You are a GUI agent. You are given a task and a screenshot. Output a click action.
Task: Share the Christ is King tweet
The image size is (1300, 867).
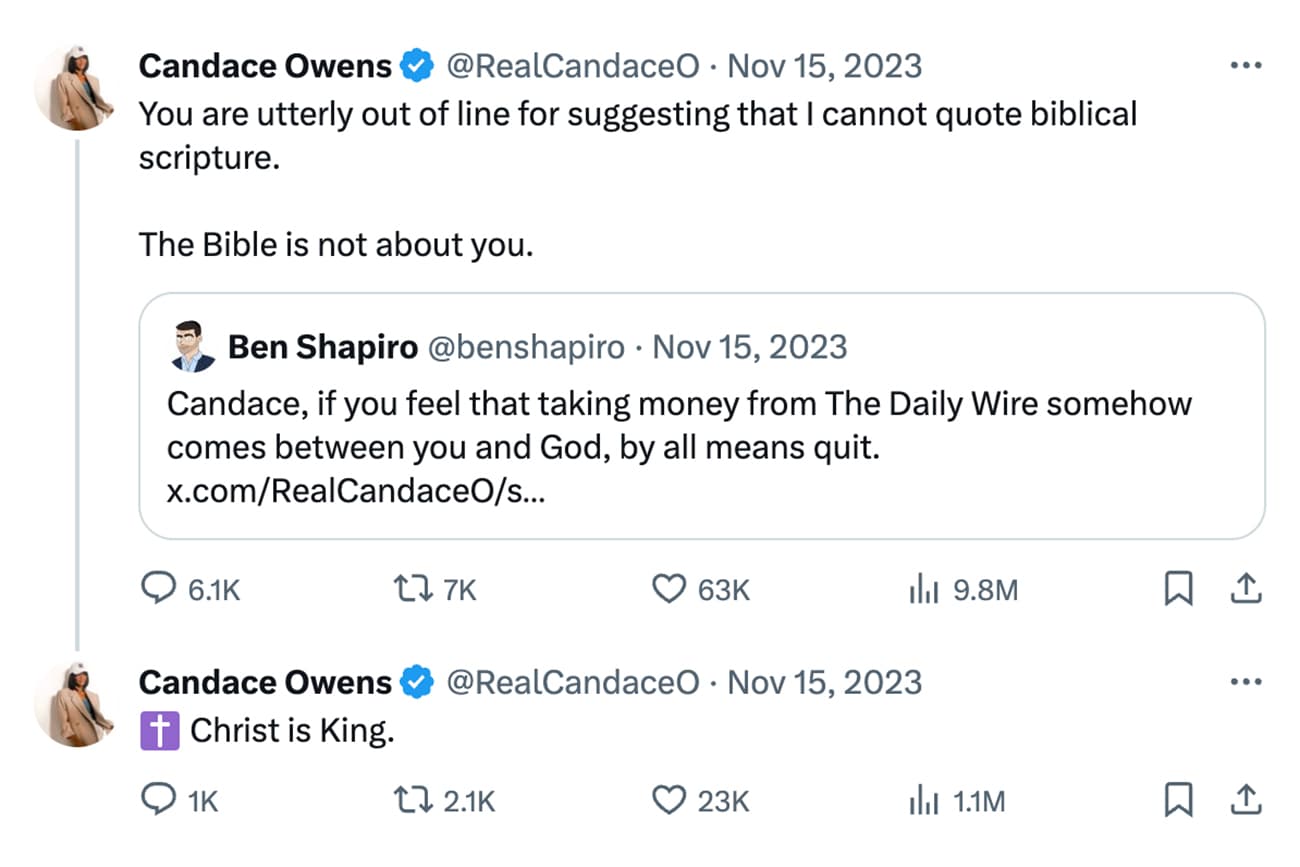pos(1244,801)
